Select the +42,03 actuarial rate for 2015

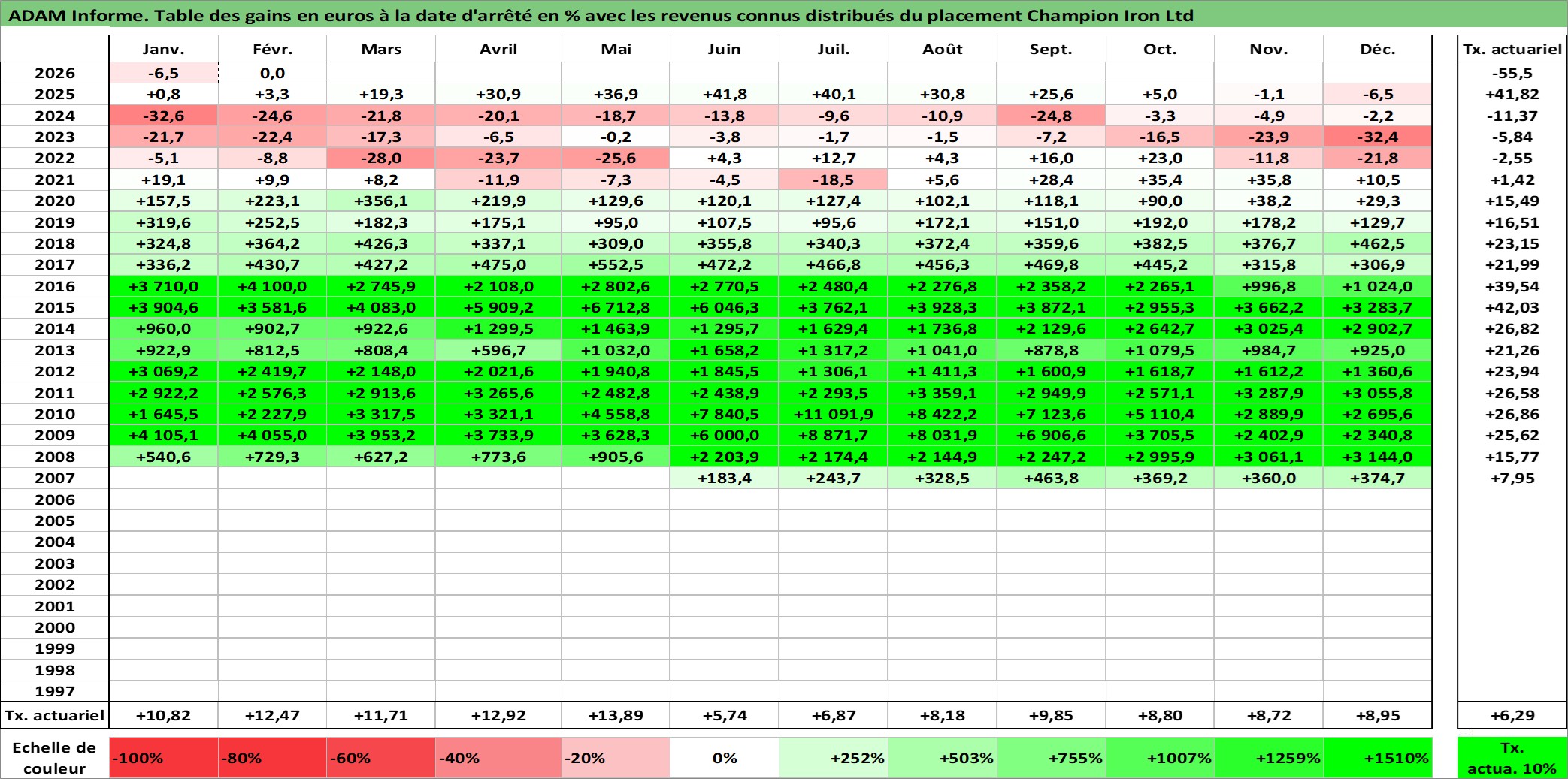tap(1512, 307)
